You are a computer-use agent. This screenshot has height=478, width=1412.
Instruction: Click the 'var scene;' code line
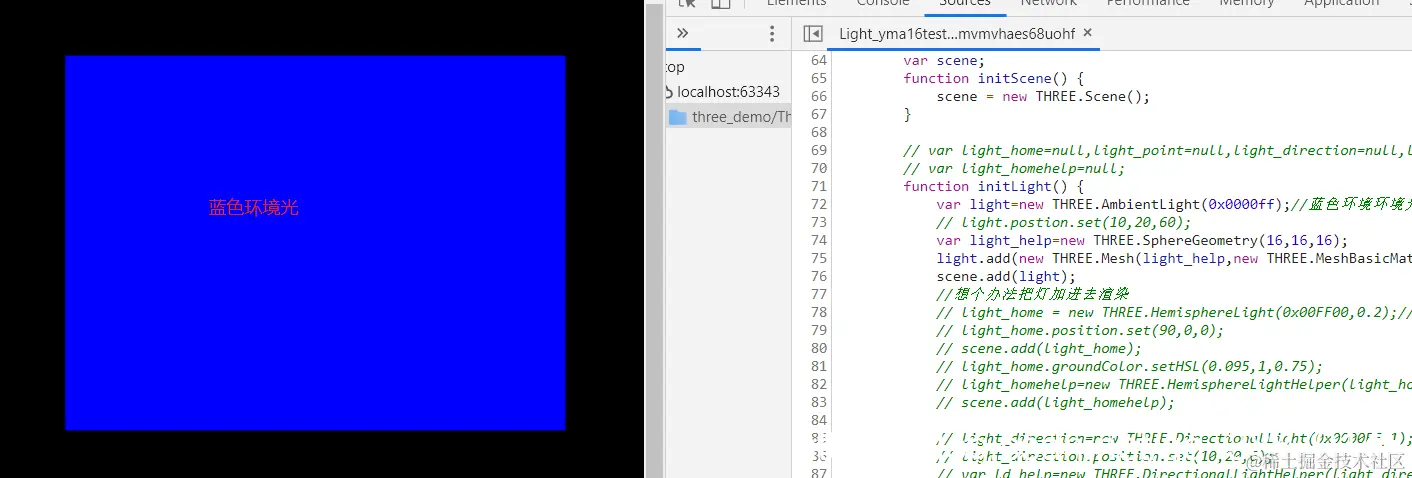[944, 60]
